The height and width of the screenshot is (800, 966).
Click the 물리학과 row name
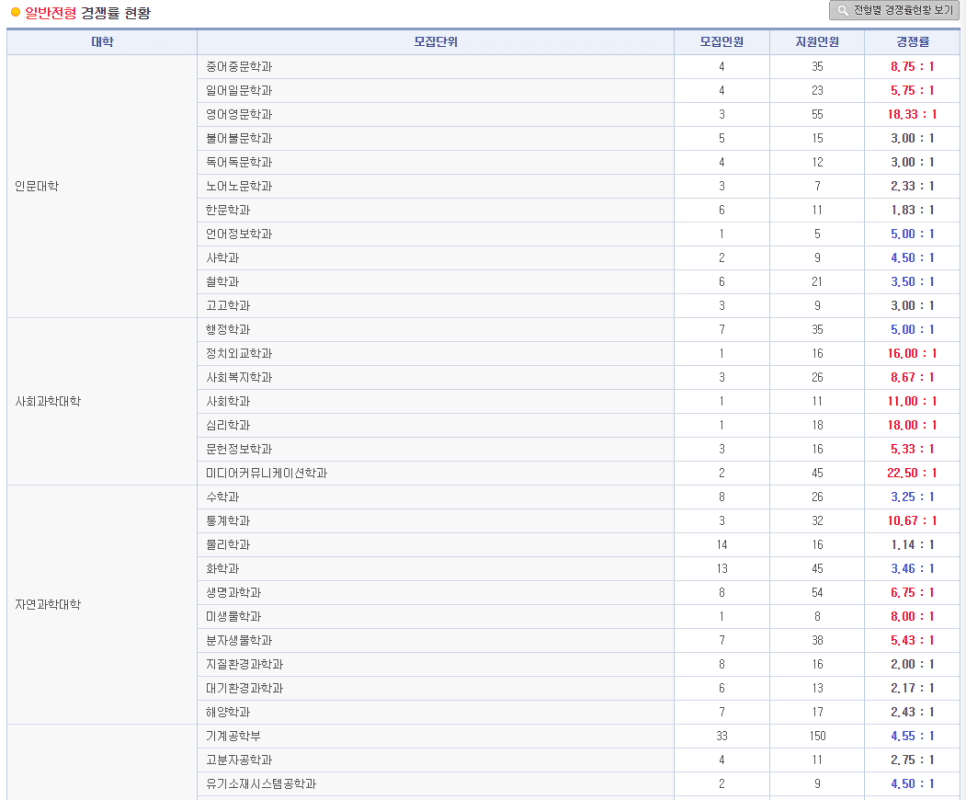[x=228, y=545]
